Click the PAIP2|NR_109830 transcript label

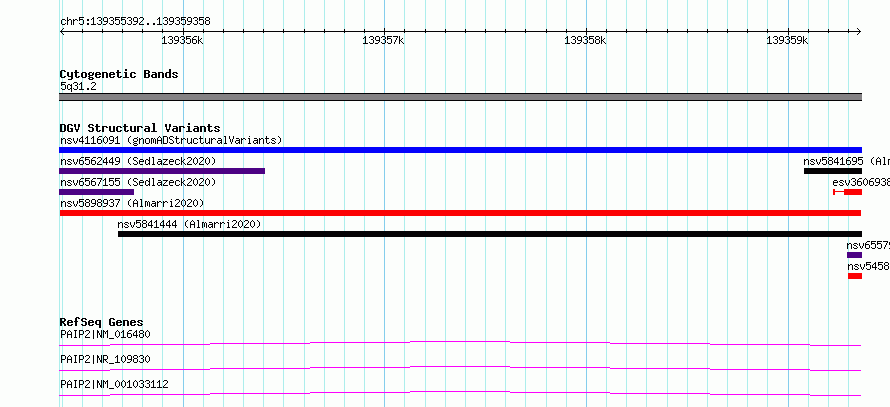coord(105,359)
